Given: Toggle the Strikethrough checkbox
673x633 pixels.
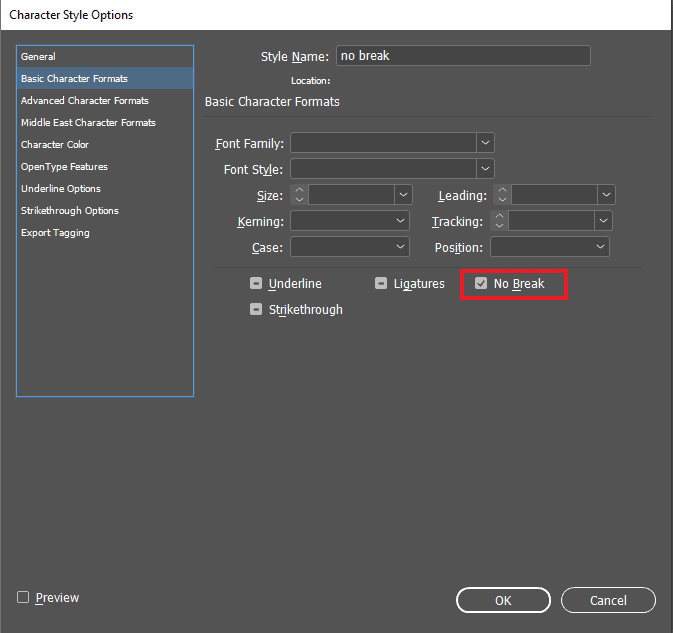Looking at the screenshot, I should [x=257, y=310].
